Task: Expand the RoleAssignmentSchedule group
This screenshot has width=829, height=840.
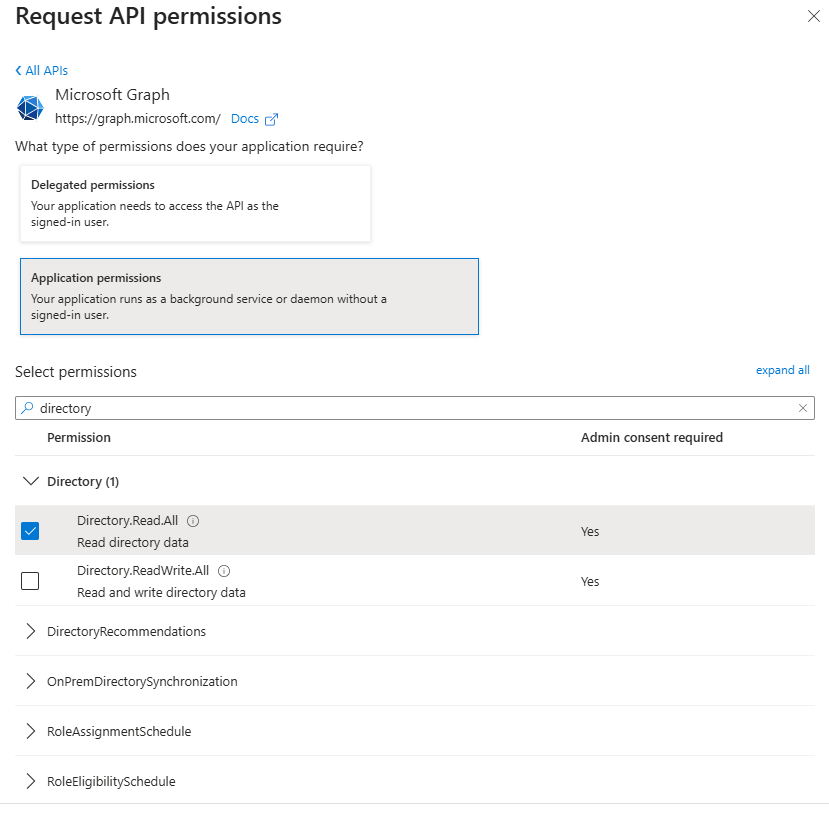Action: coord(30,731)
